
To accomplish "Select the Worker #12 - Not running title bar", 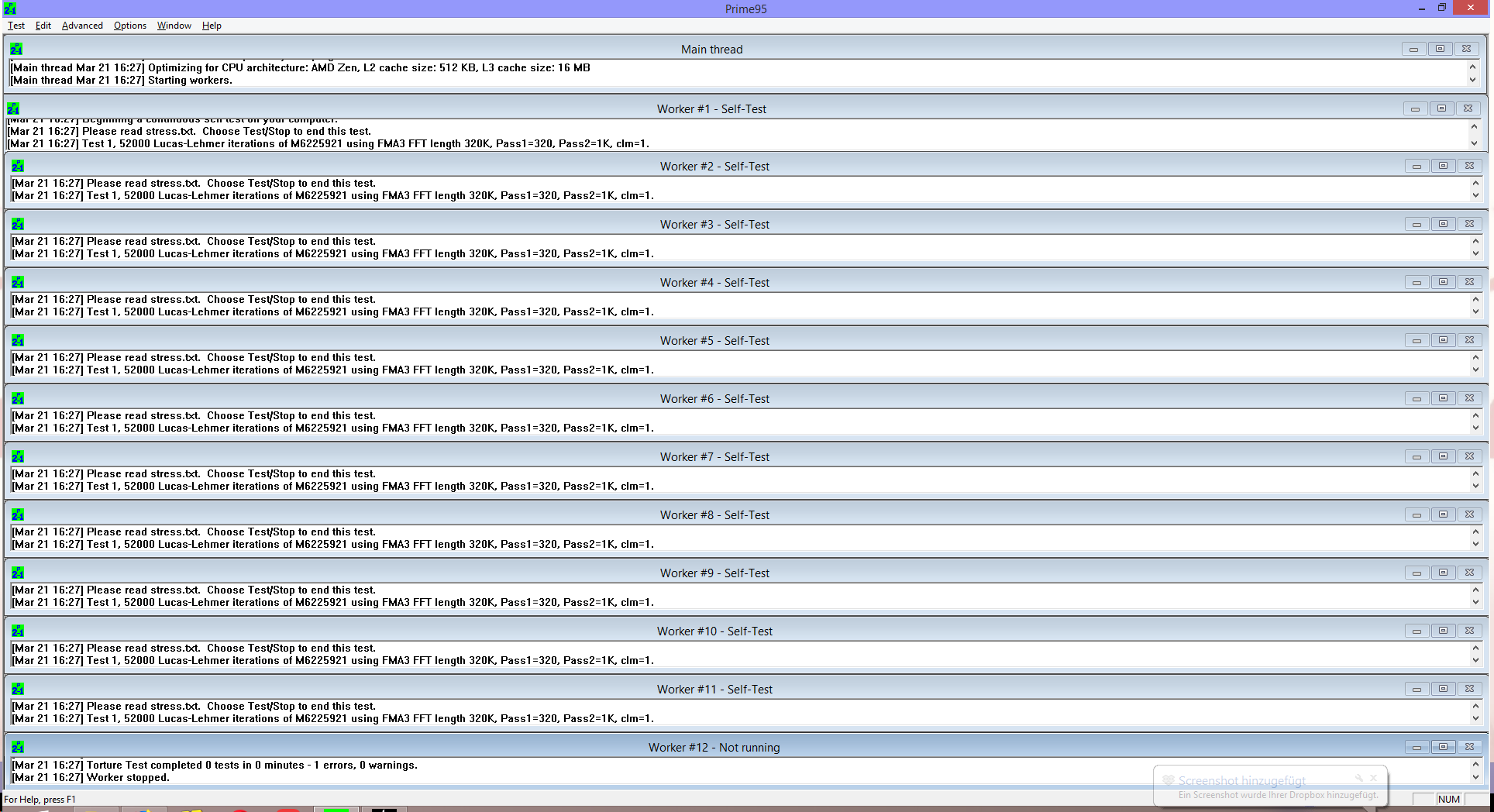I will click(x=714, y=747).
